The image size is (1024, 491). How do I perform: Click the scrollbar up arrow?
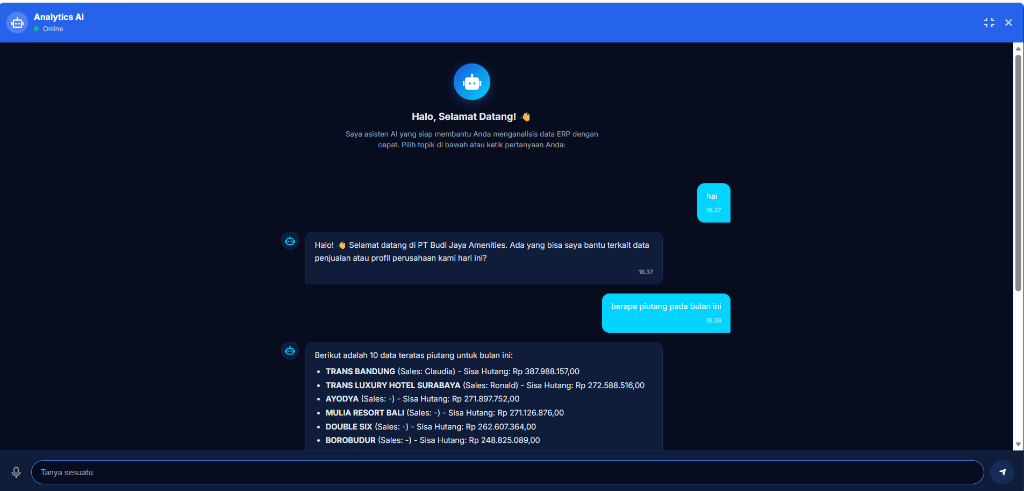pyautogui.click(x=1018, y=48)
